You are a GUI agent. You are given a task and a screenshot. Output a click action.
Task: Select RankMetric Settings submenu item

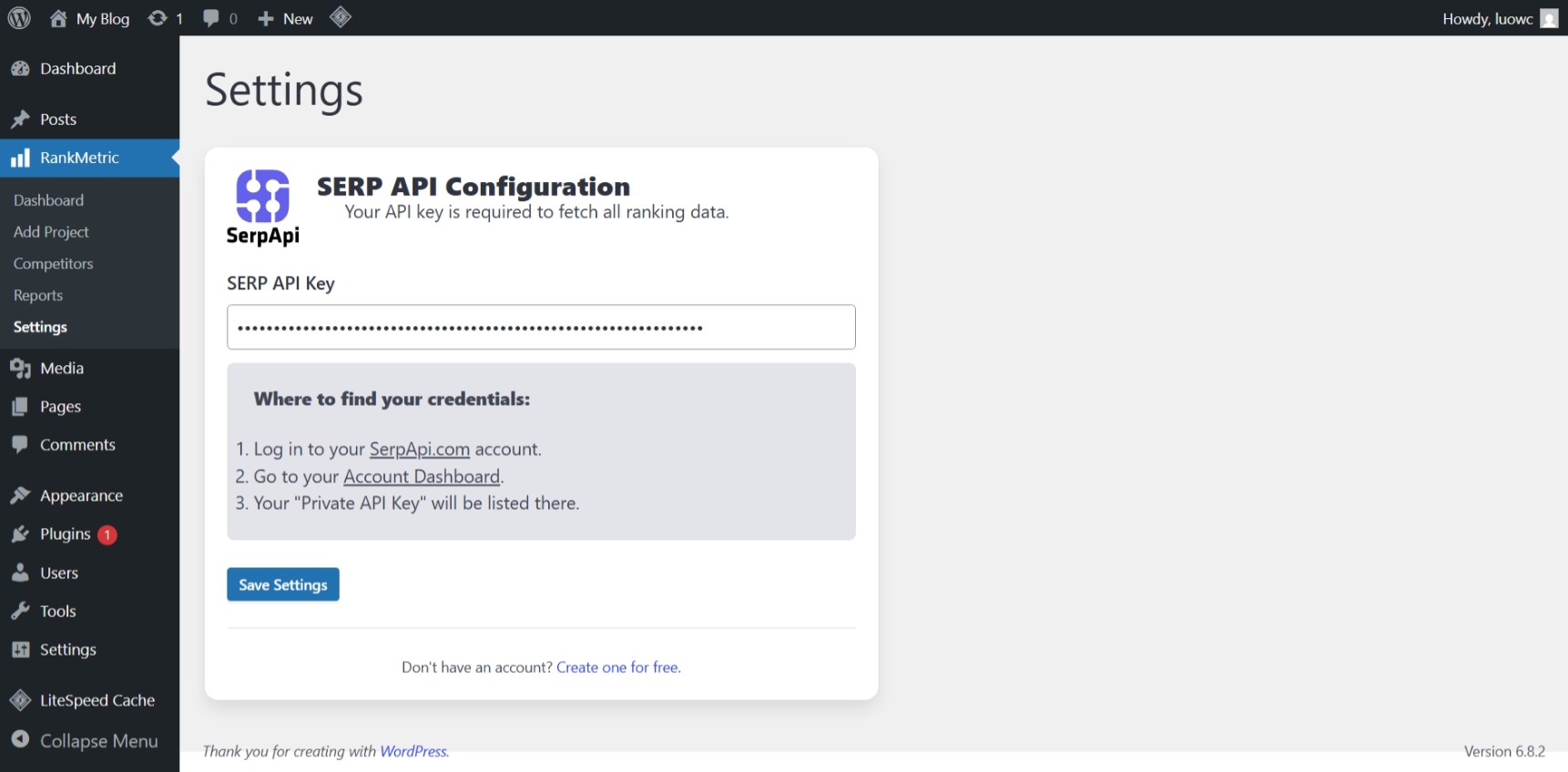pyautogui.click(x=40, y=327)
